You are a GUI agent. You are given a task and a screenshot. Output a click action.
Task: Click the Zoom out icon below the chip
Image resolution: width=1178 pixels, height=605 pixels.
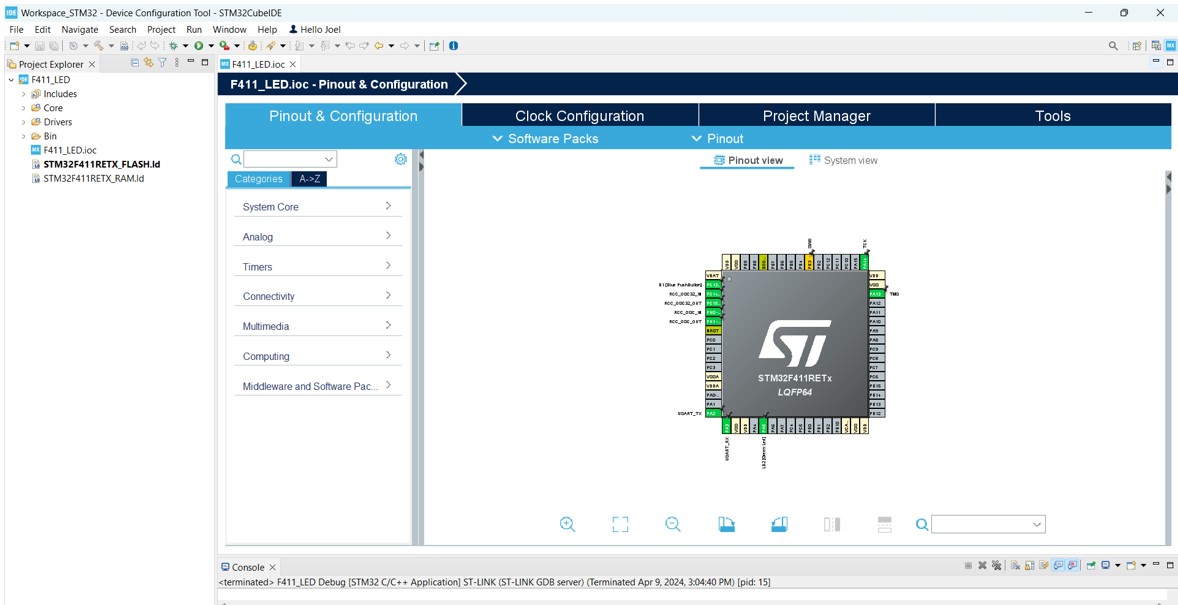(x=673, y=525)
